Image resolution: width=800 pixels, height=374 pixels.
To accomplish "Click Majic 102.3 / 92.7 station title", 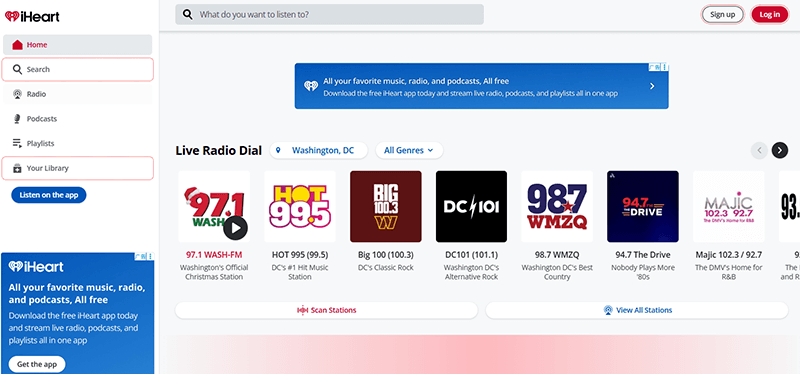I will tap(729, 255).
